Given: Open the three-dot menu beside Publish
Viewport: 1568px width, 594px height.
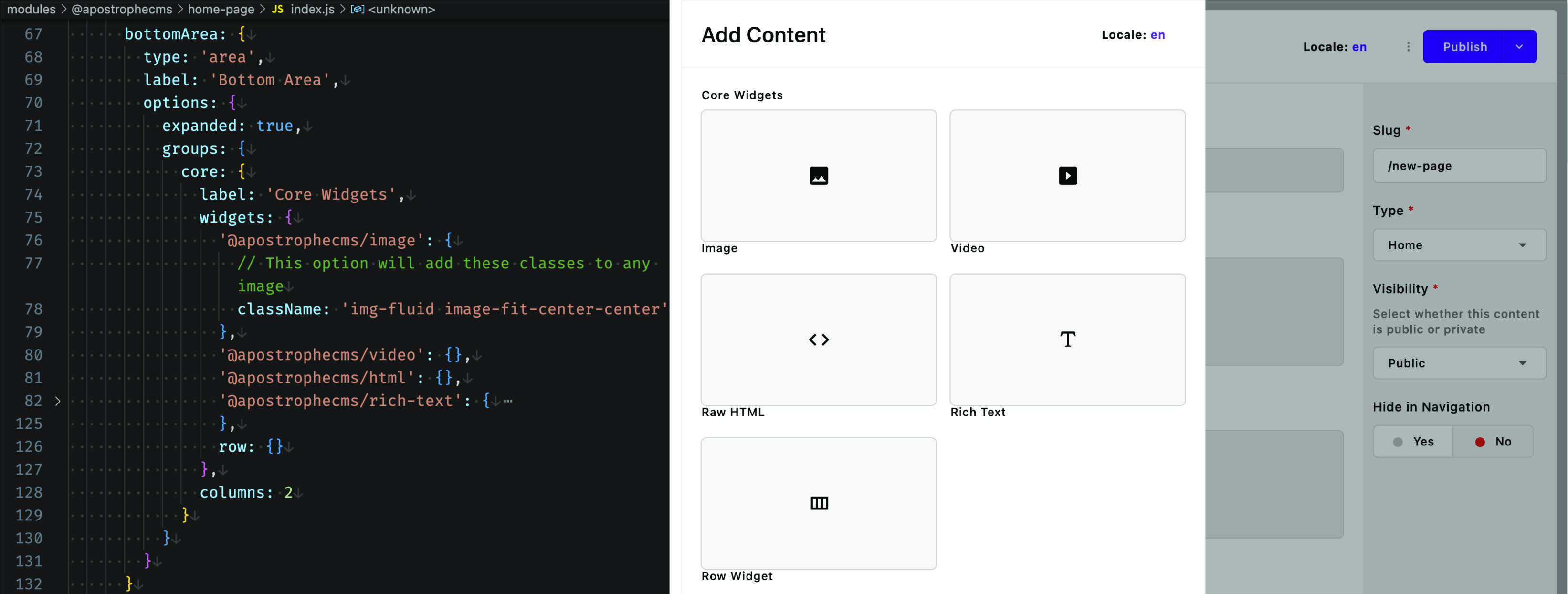Looking at the screenshot, I should [x=1408, y=46].
